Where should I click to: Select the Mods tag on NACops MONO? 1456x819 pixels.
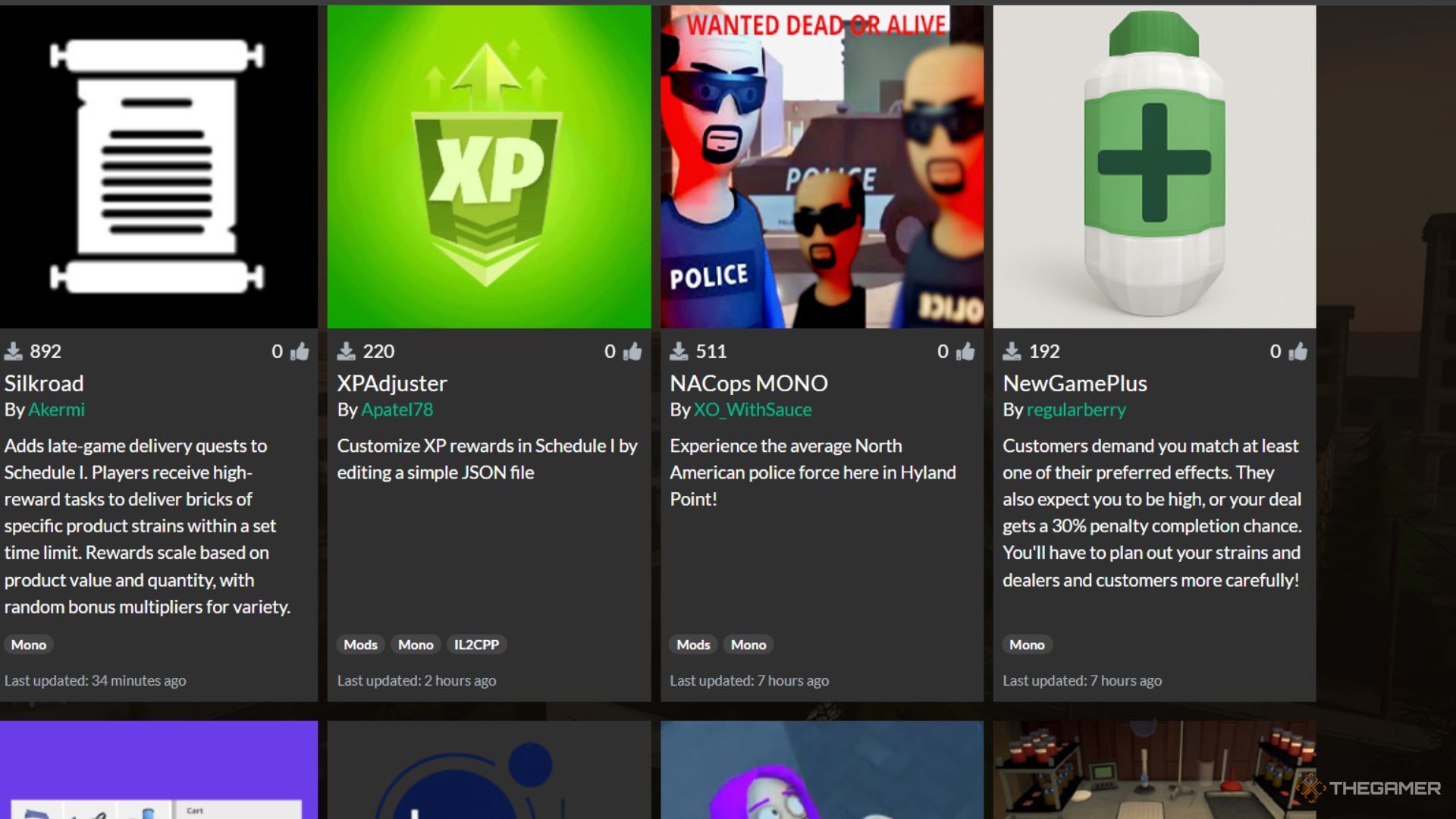pyautogui.click(x=693, y=645)
